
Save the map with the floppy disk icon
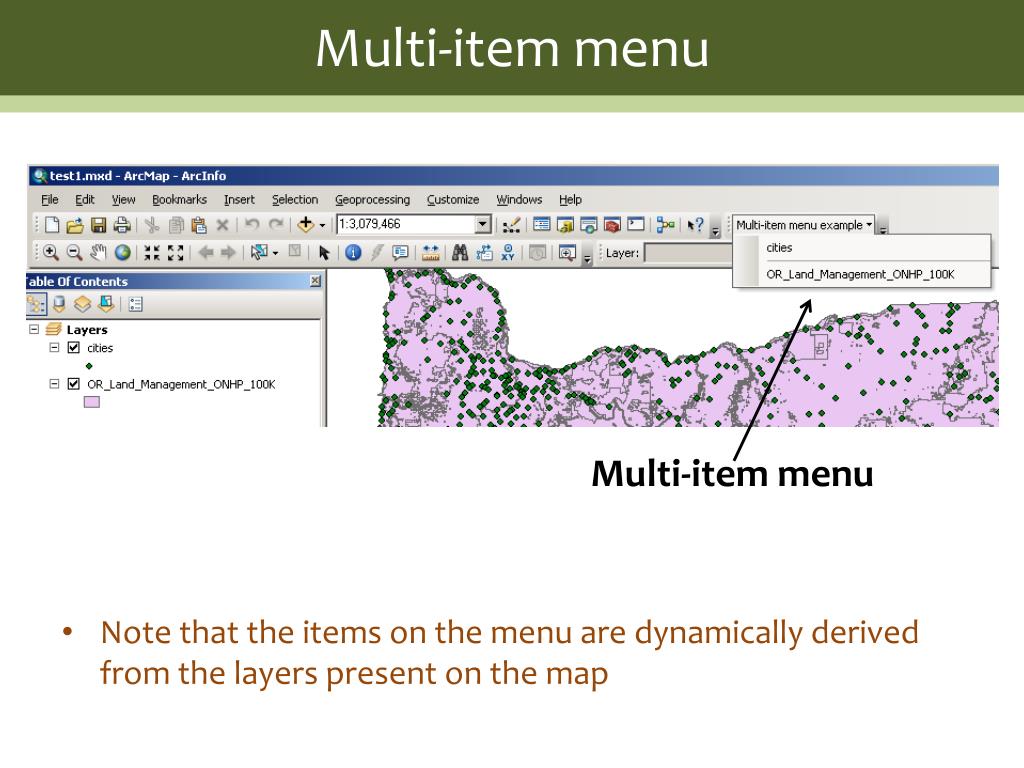pos(98,225)
